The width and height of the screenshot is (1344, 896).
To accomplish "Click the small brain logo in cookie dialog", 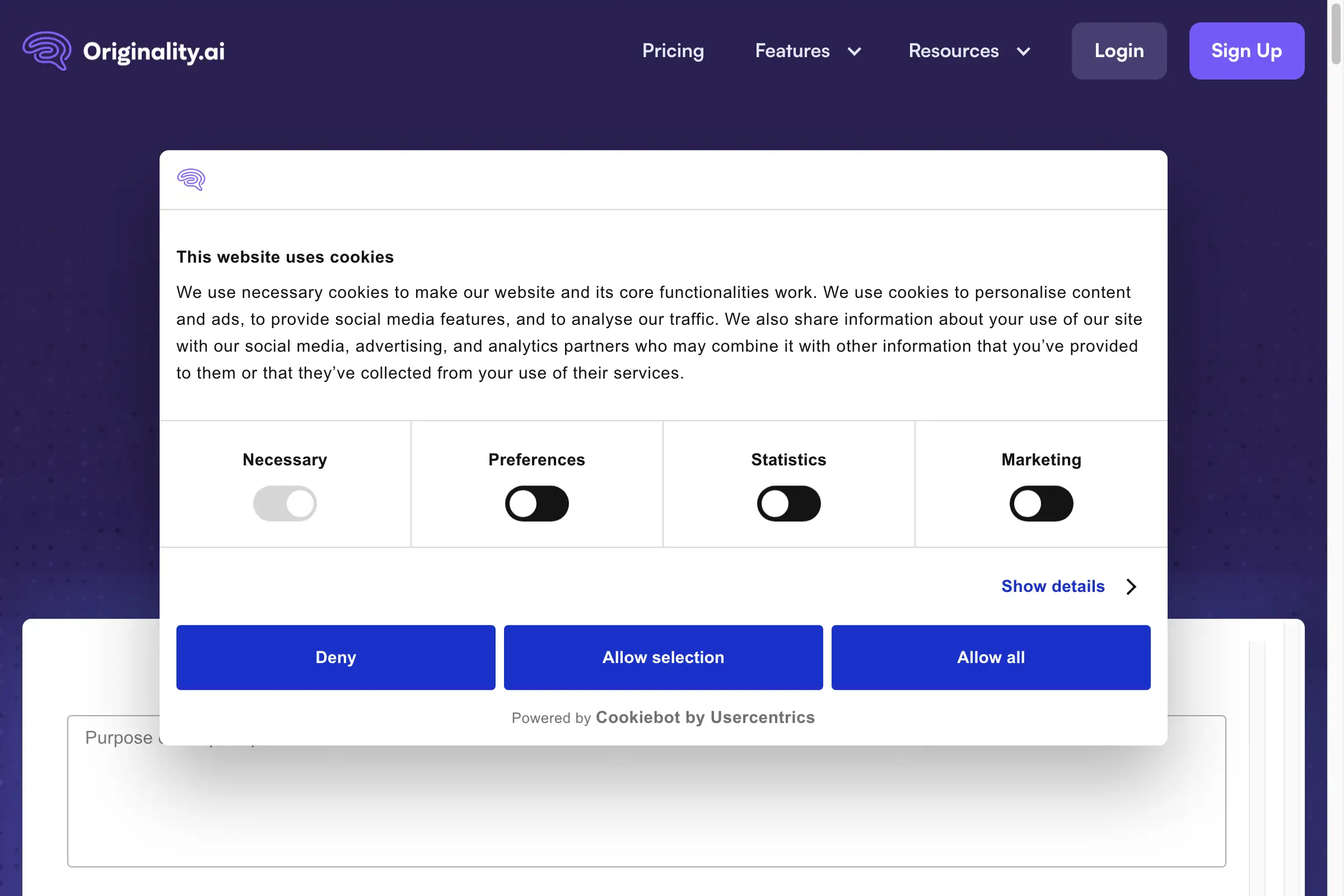I will 191,179.
